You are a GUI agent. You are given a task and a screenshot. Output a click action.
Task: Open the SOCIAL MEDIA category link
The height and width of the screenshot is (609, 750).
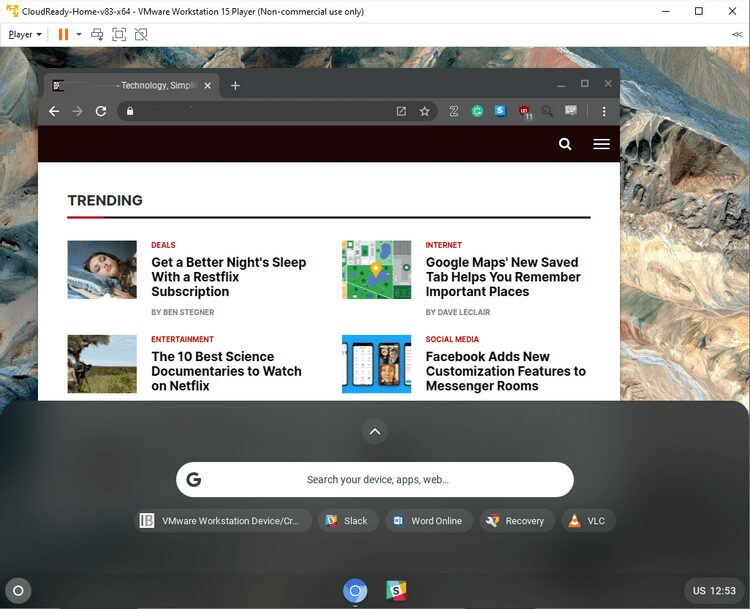click(452, 339)
